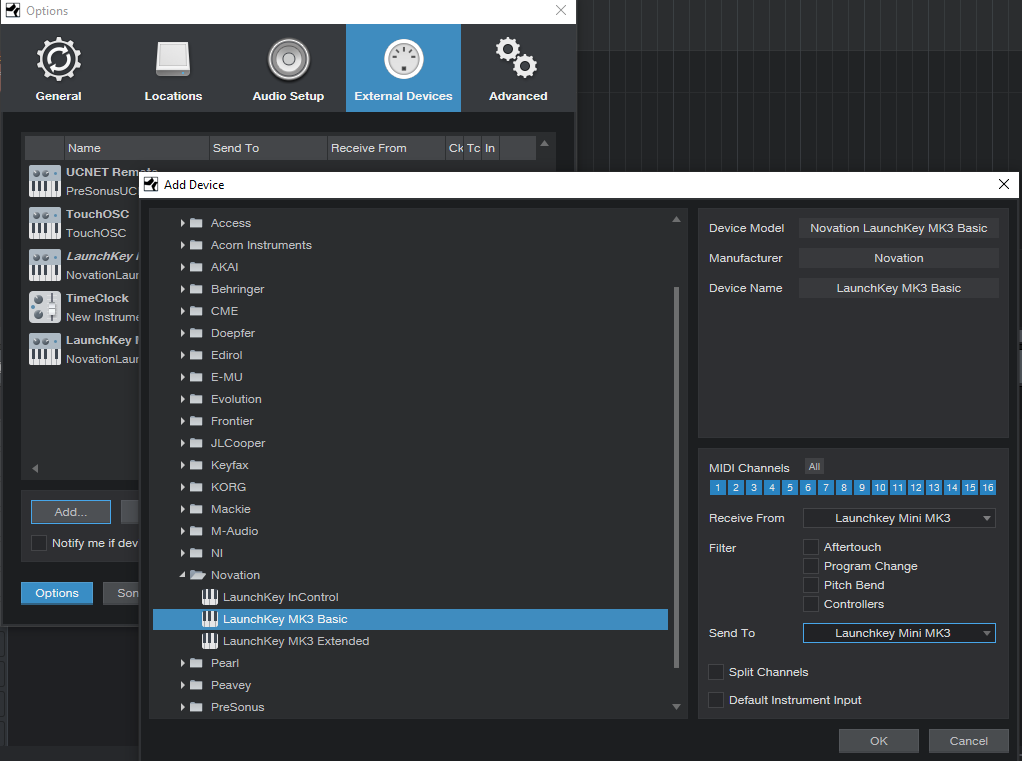Viewport: 1022px width, 761px height.
Task: Click the Send To column header
Action: [268, 148]
